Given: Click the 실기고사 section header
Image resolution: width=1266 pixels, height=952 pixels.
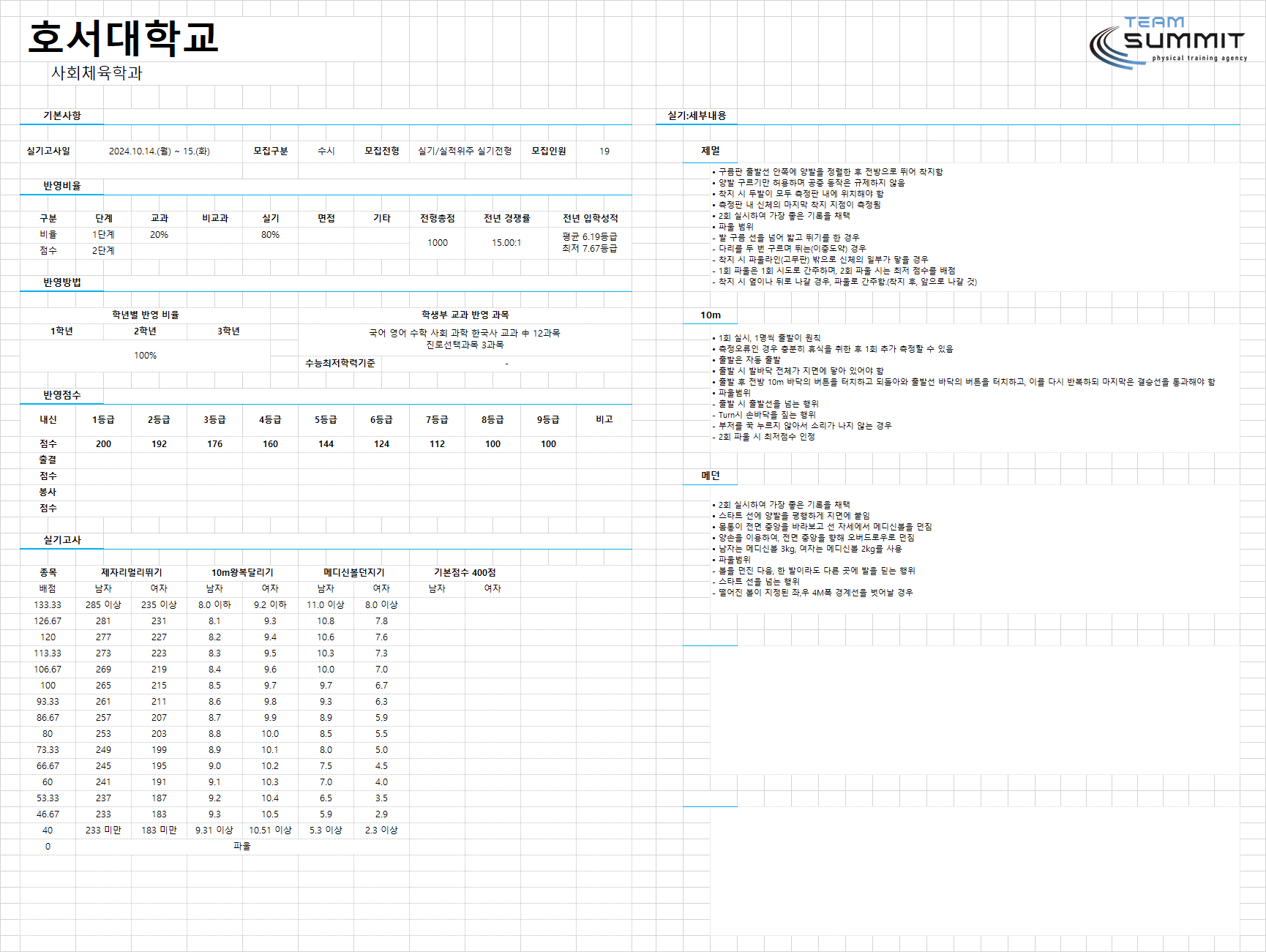Looking at the screenshot, I should [62, 540].
